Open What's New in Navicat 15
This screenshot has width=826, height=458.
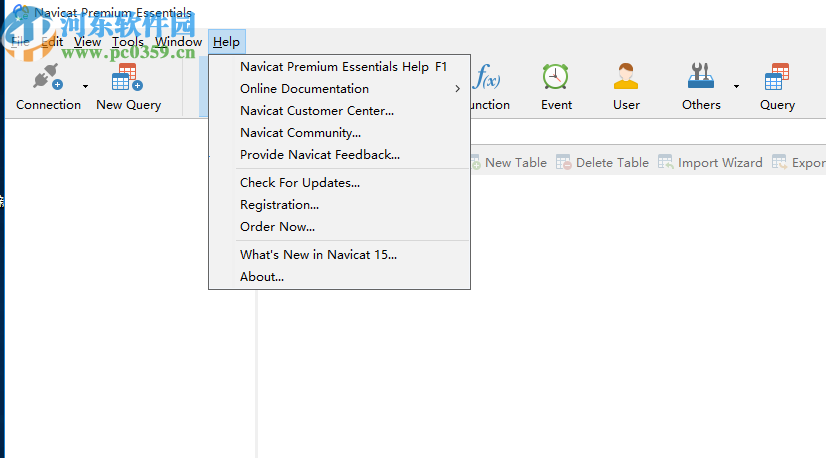coord(339,255)
